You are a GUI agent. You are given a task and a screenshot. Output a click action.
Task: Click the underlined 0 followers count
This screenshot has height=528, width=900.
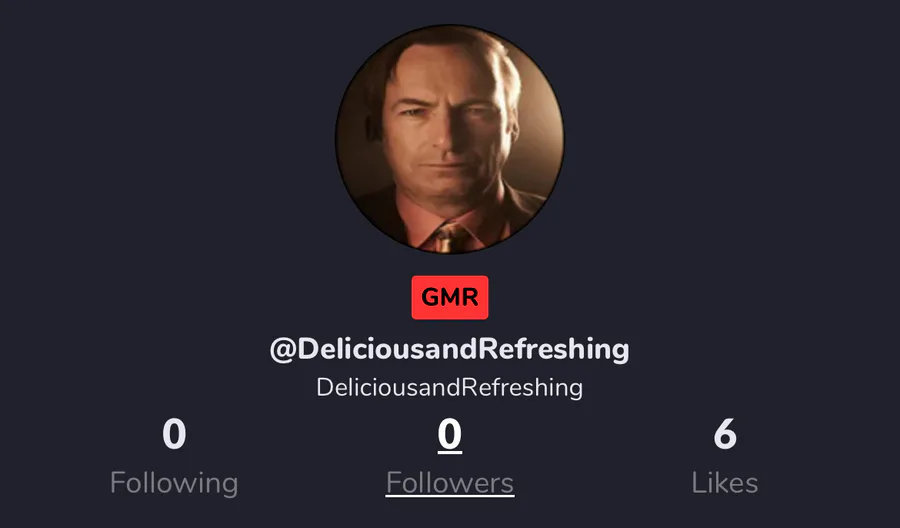click(x=449, y=435)
